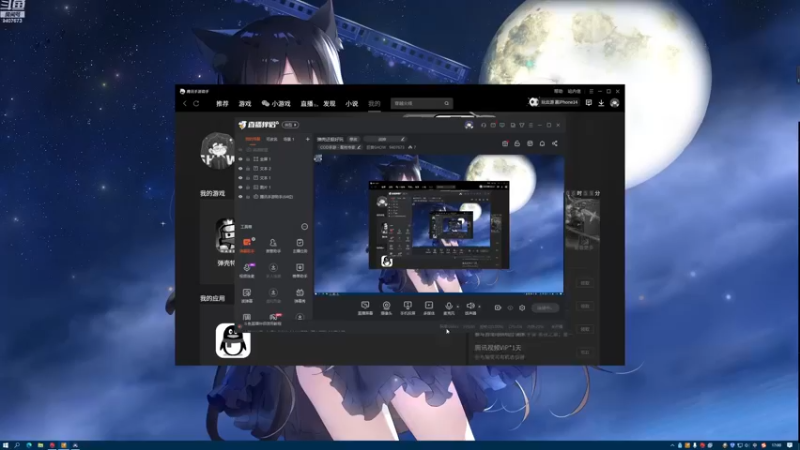Screen dimensions: 800x450
Task: Go back in the Tencent assistant window
Action: click(185, 104)
